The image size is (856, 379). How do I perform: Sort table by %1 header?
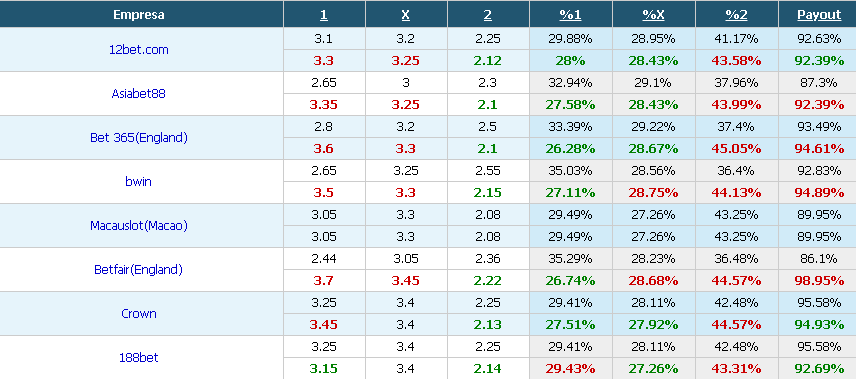[570, 15]
